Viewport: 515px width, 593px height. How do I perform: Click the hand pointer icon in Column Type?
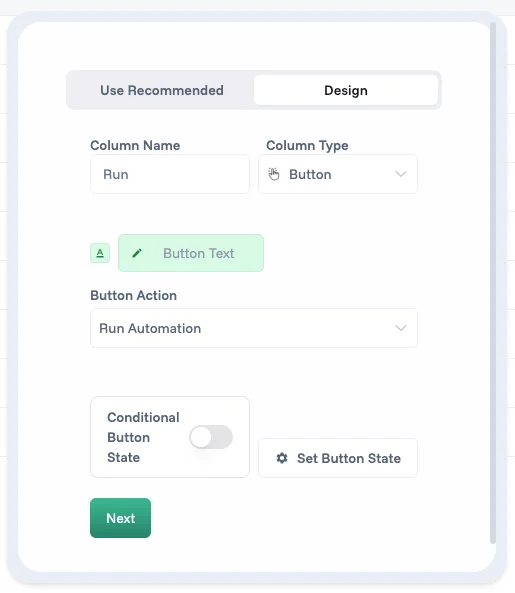[x=274, y=174]
